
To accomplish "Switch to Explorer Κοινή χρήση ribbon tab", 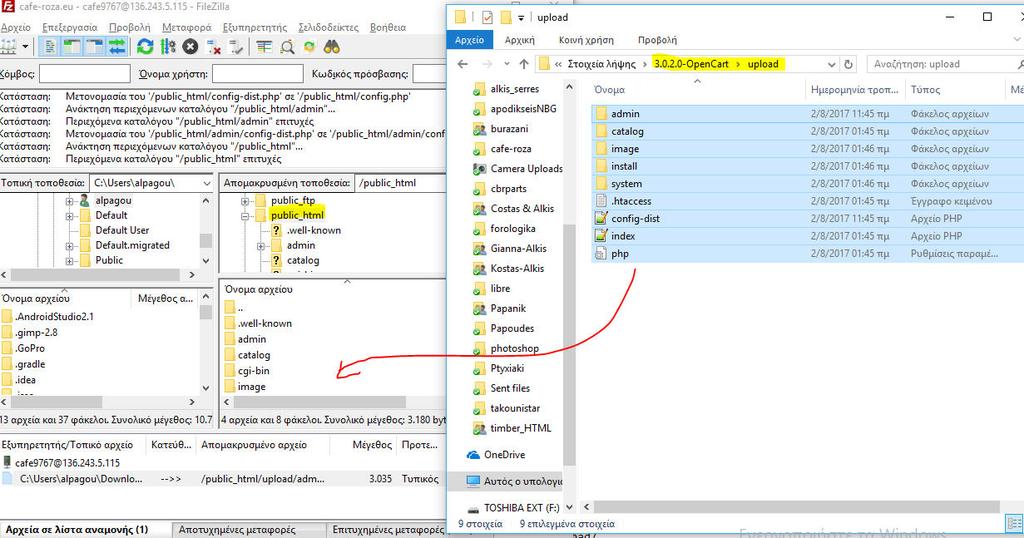I will point(586,40).
